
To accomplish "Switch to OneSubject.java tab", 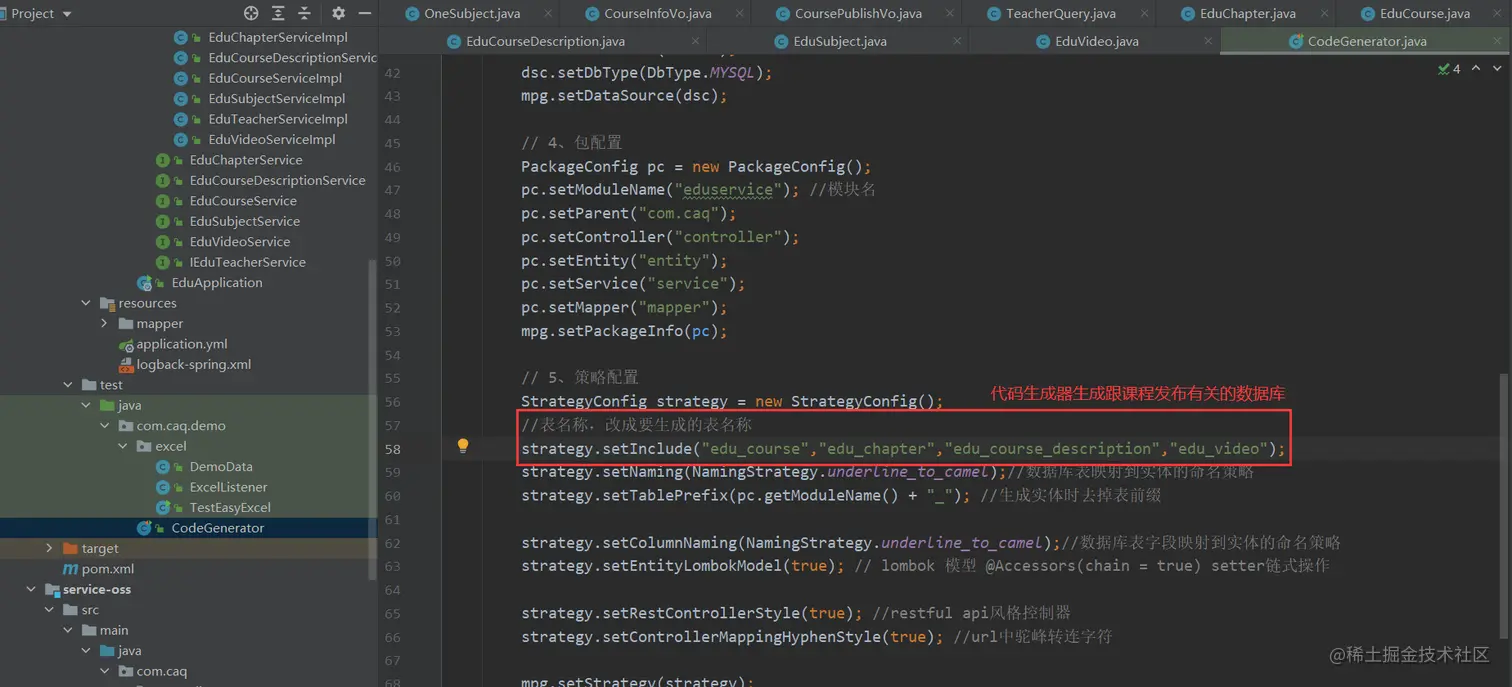I will pyautogui.click(x=471, y=13).
